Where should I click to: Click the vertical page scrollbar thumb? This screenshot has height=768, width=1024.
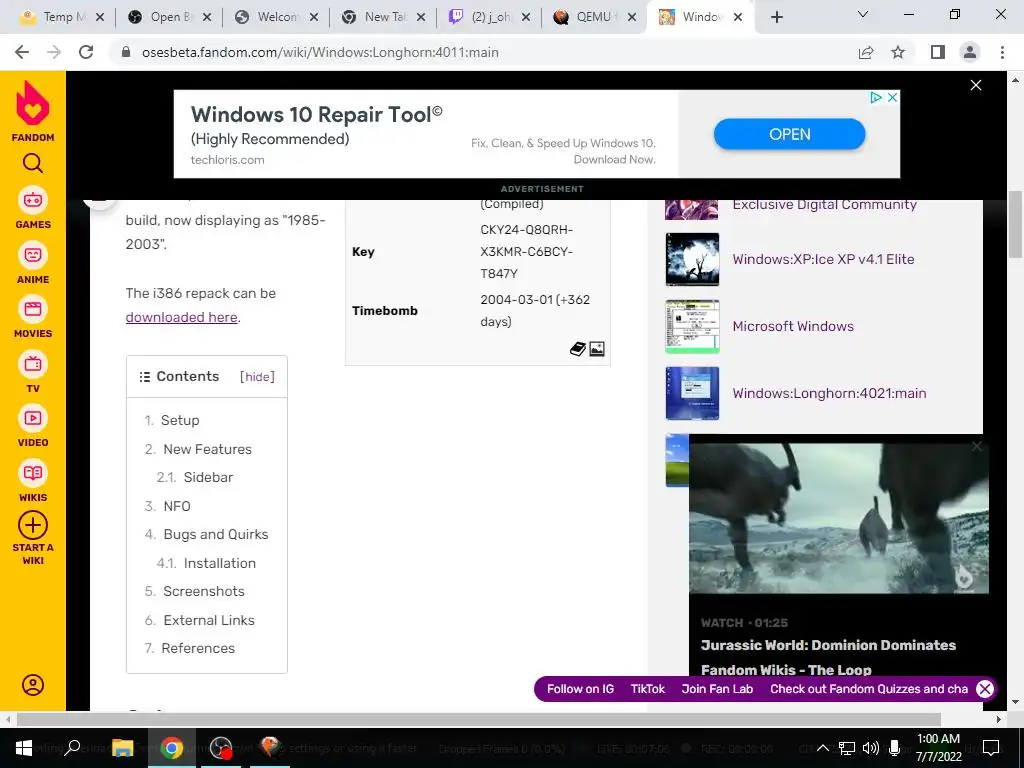click(x=1015, y=224)
